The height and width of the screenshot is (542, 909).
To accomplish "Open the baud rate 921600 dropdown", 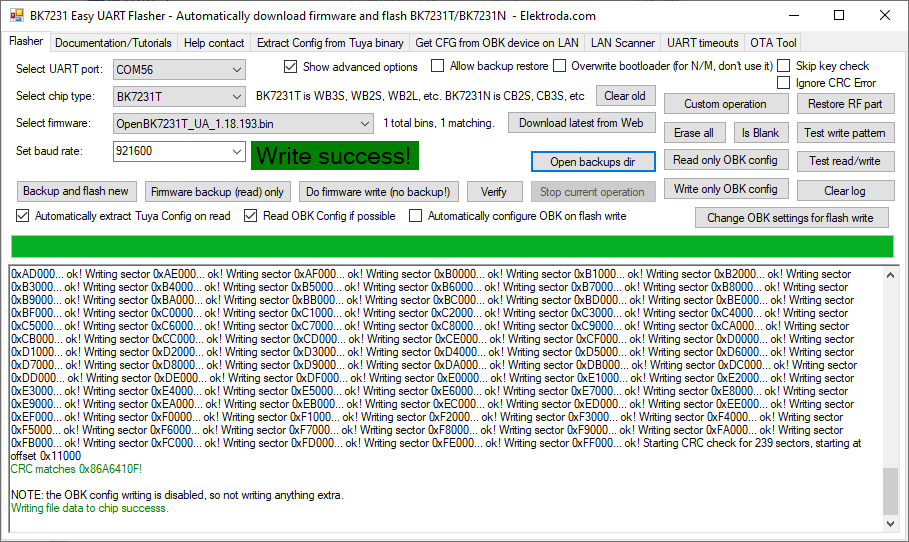I will [179, 151].
